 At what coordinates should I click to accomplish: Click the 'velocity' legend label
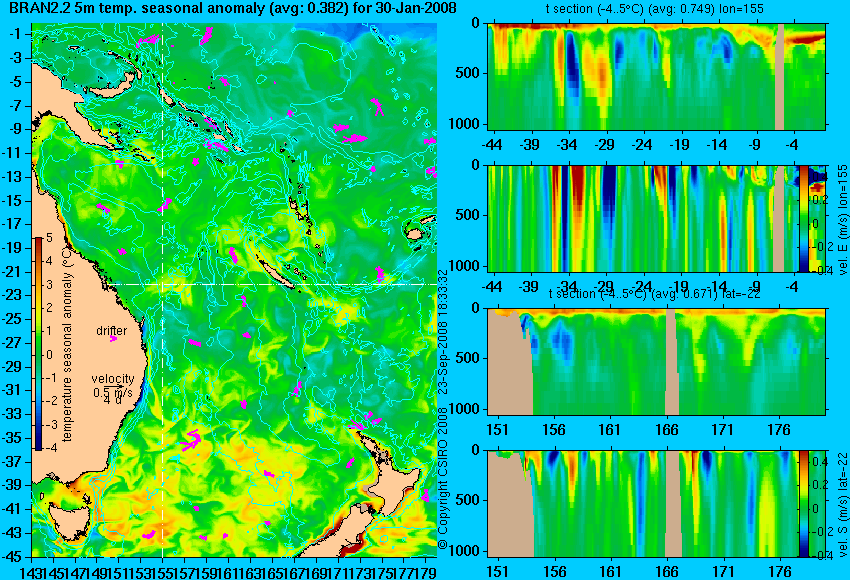coord(113,379)
